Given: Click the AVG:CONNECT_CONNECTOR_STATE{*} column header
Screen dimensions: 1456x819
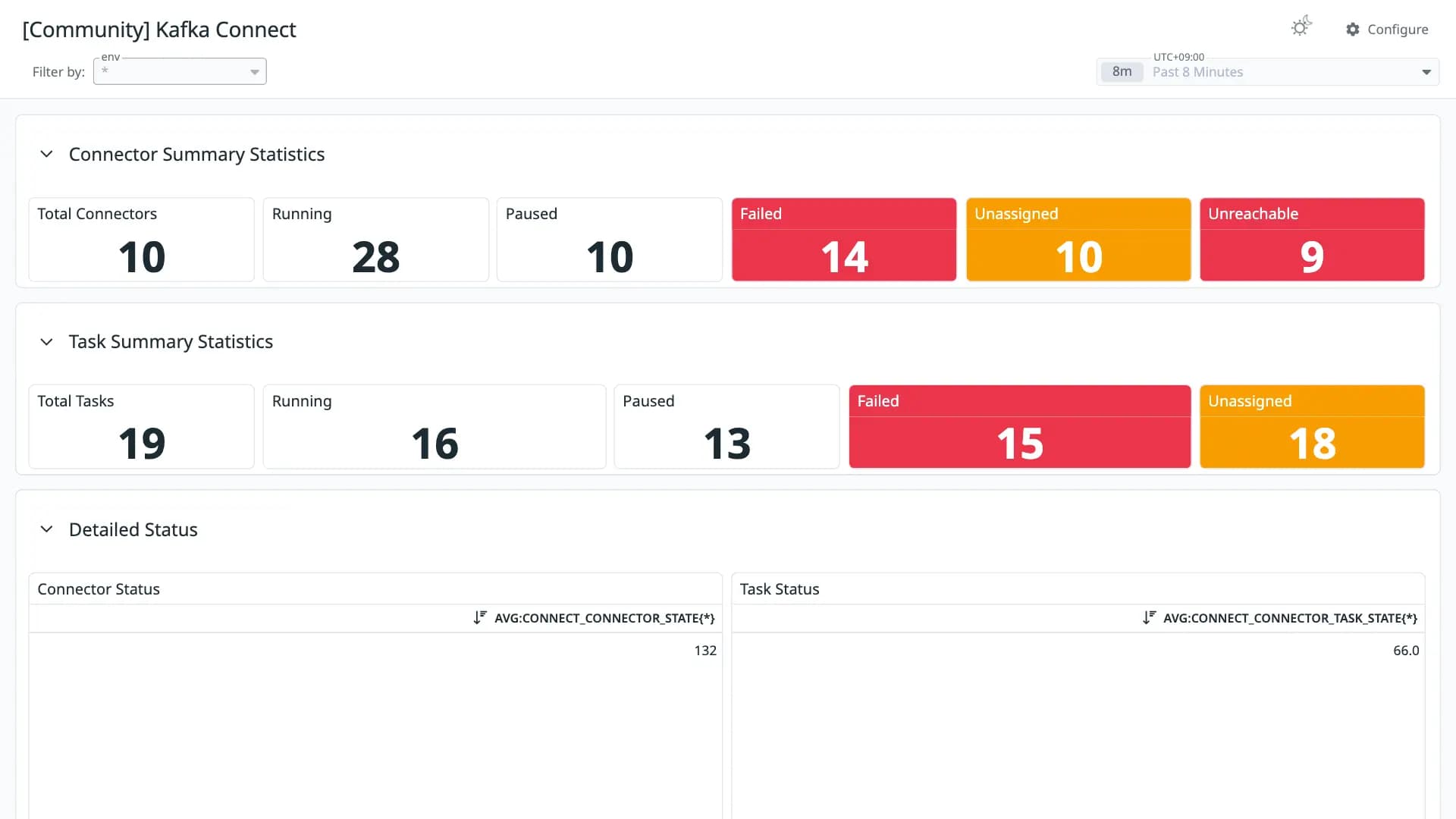Looking at the screenshot, I should (x=604, y=618).
